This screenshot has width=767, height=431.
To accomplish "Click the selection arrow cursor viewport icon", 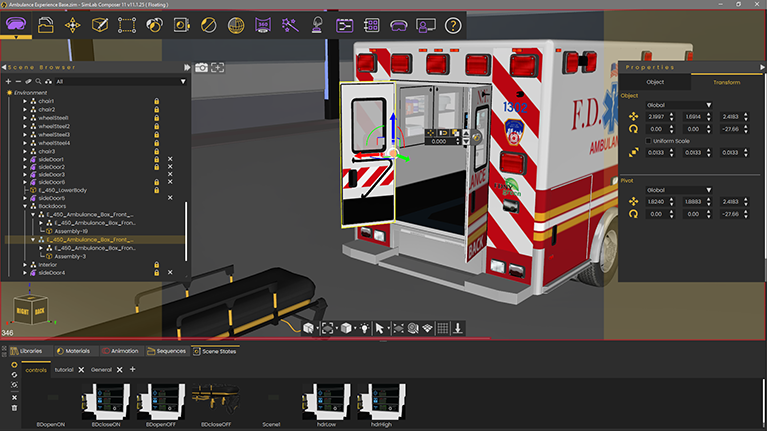I will [x=379, y=328].
